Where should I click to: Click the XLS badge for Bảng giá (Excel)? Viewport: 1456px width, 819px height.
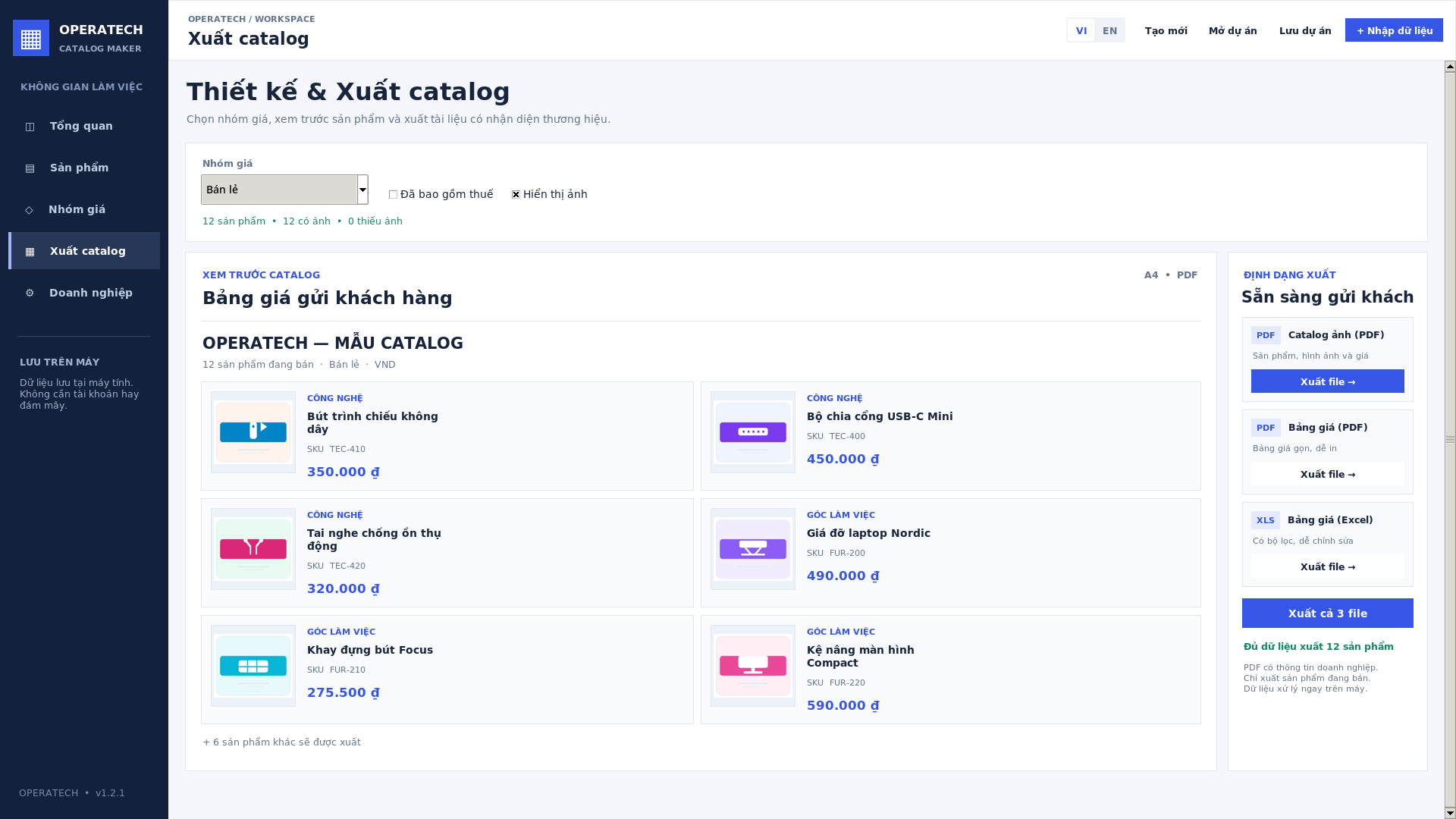pos(1266,520)
